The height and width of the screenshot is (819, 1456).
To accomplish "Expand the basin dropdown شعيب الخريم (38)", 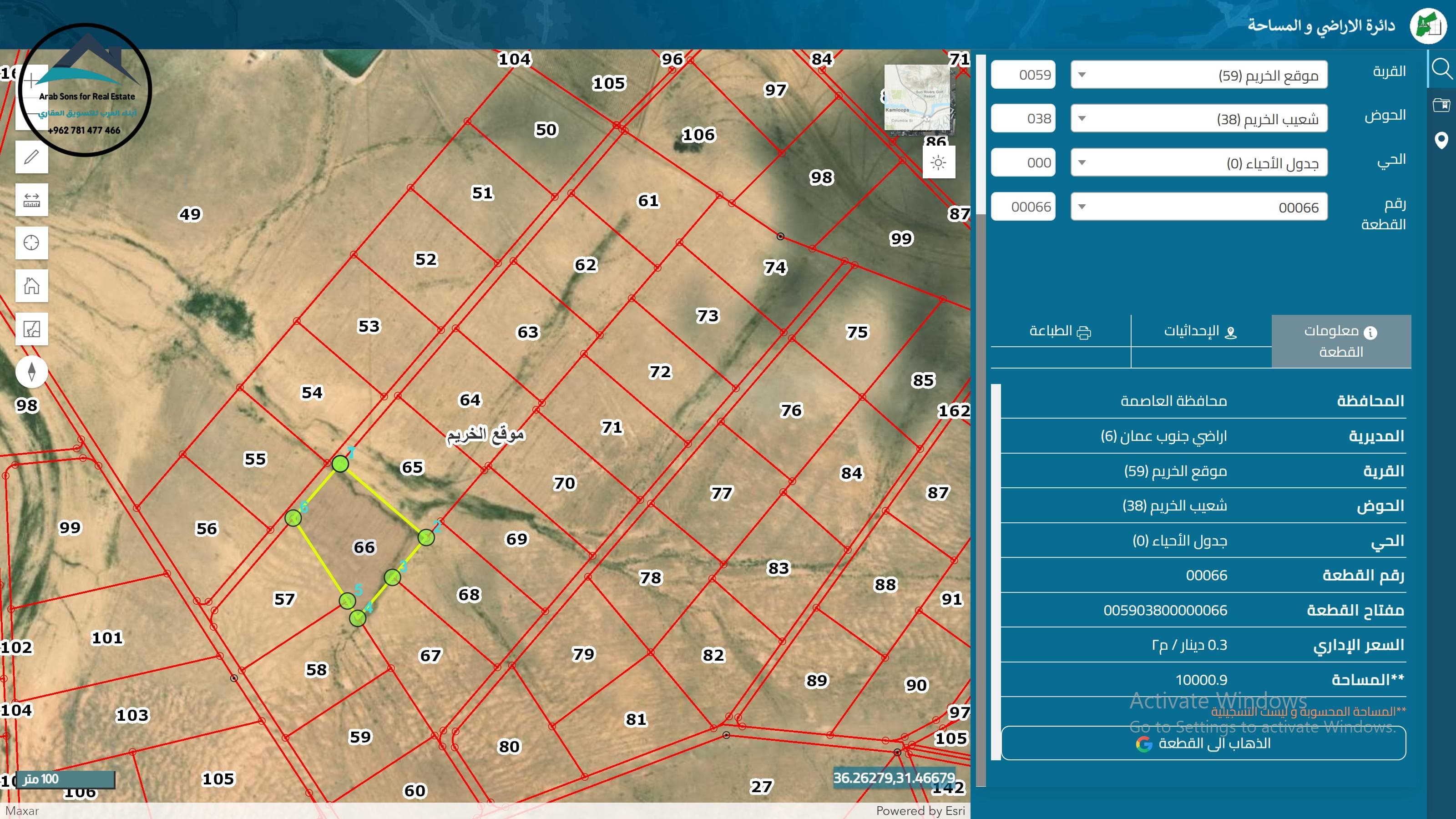I will [x=1198, y=119].
